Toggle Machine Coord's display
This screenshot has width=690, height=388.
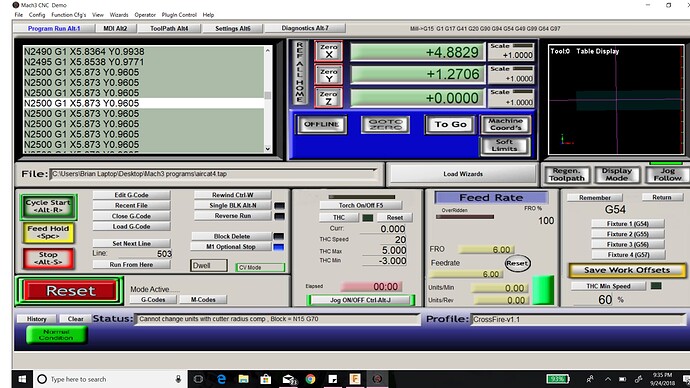point(505,124)
